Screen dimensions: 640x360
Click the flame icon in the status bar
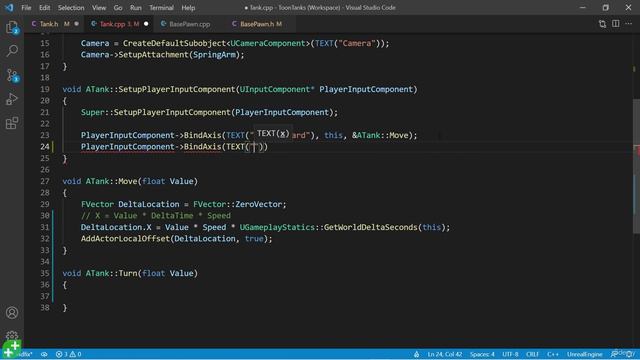[416, 354]
